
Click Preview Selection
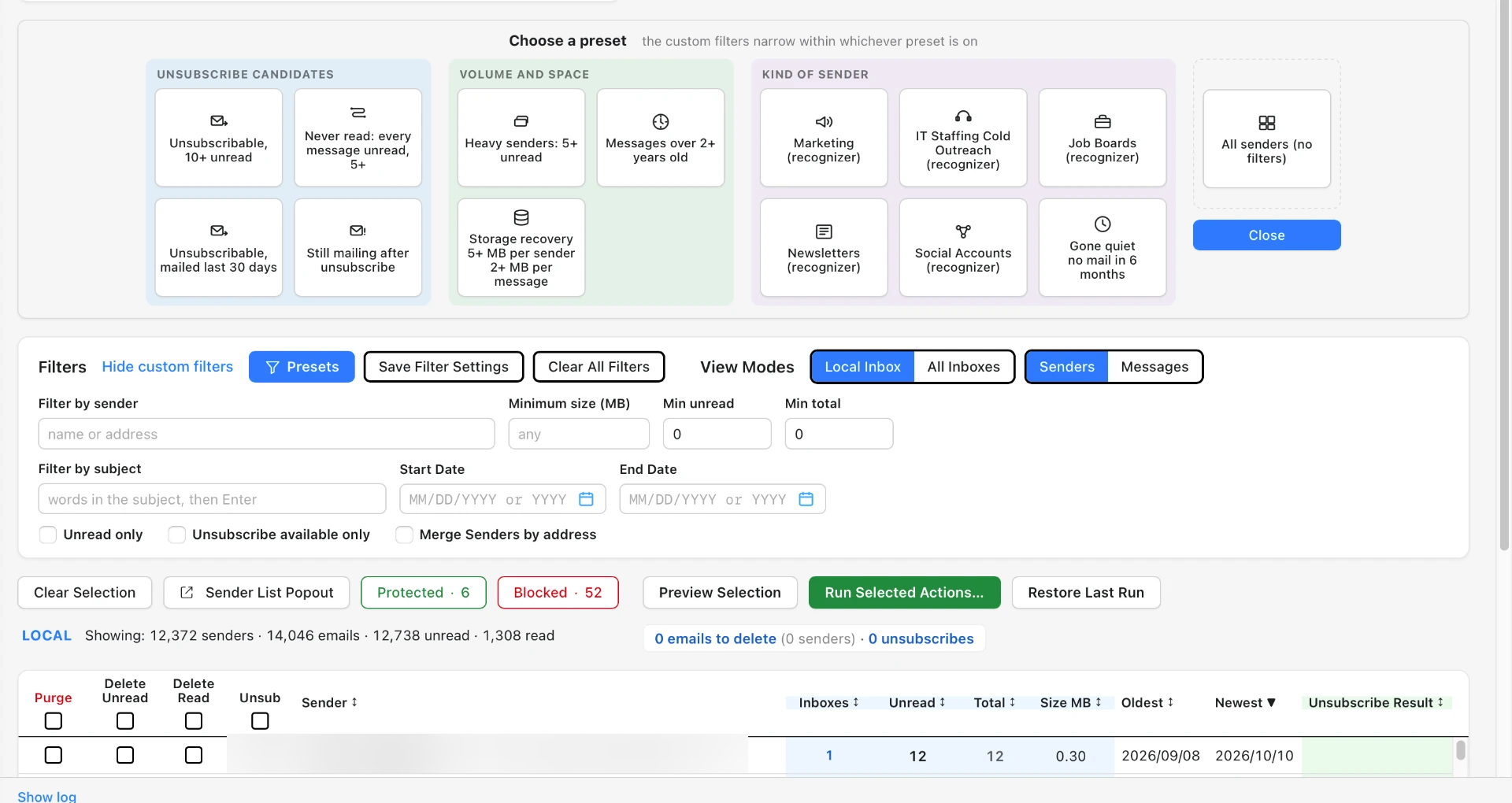coord(720,593)
